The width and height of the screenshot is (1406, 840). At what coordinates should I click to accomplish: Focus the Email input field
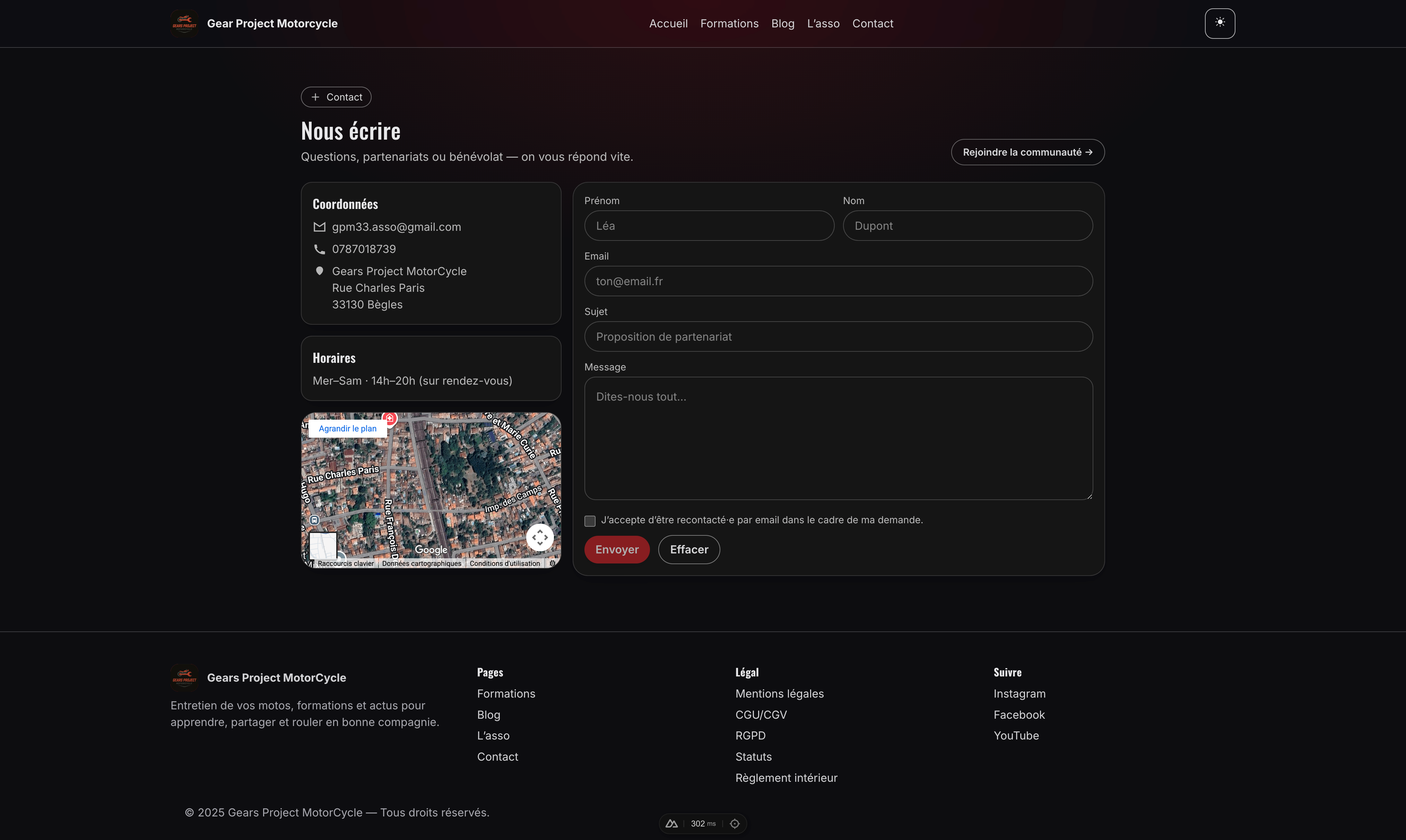coord(838,281)
